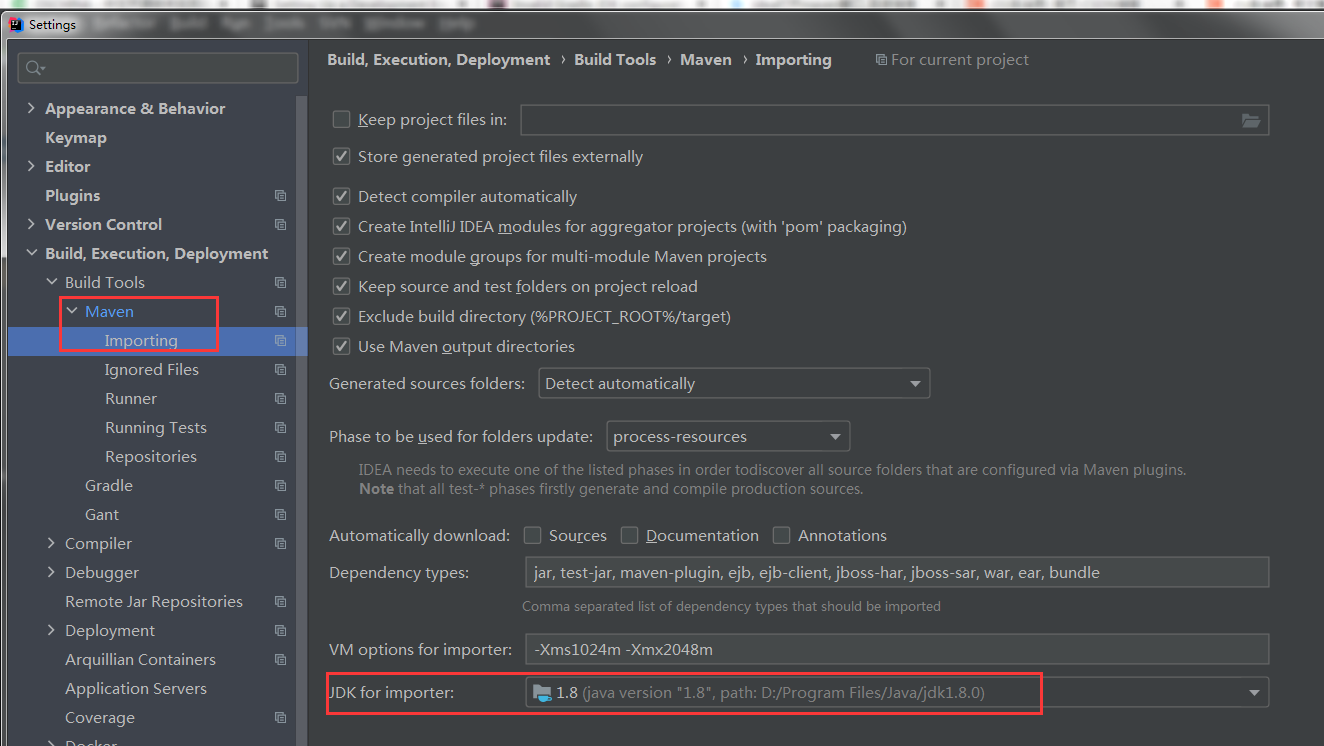Open Remote Jar Repositories settings

click(154, 602)
